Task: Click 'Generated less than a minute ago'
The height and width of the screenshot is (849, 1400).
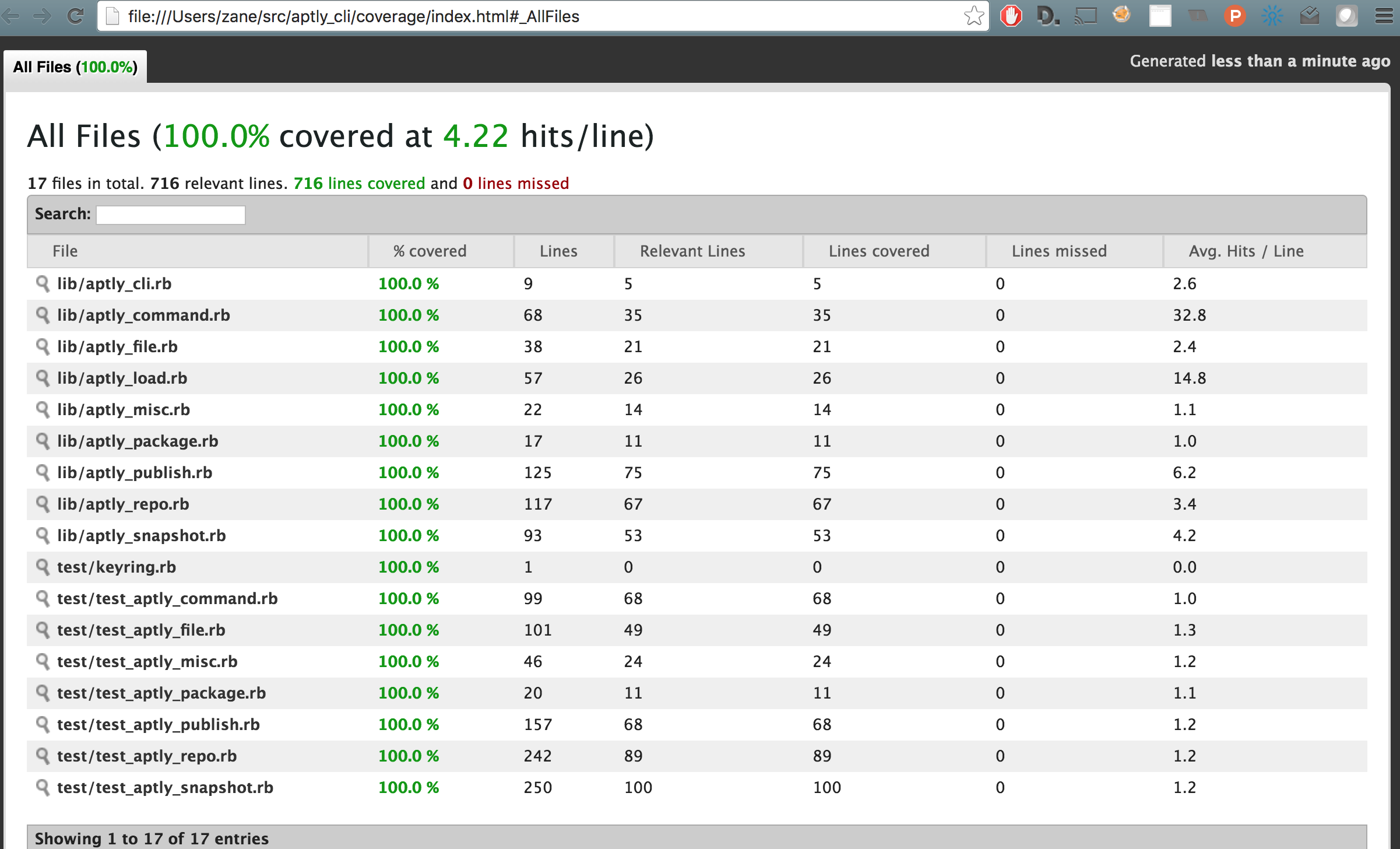Action: (1260, 61)
